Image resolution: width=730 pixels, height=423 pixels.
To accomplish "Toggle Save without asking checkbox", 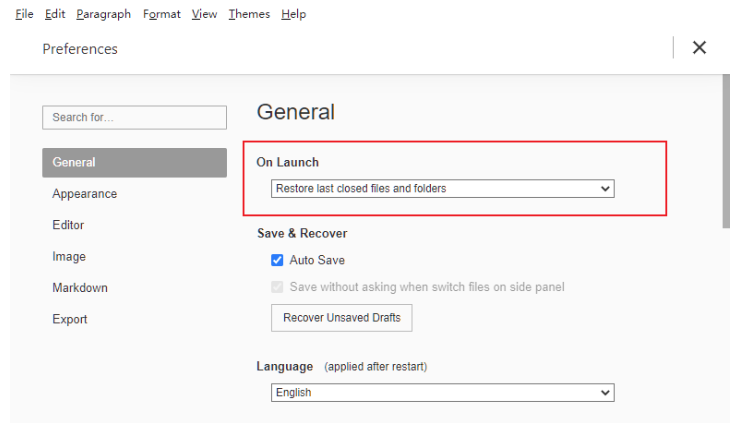I will [x=278, y=287].
